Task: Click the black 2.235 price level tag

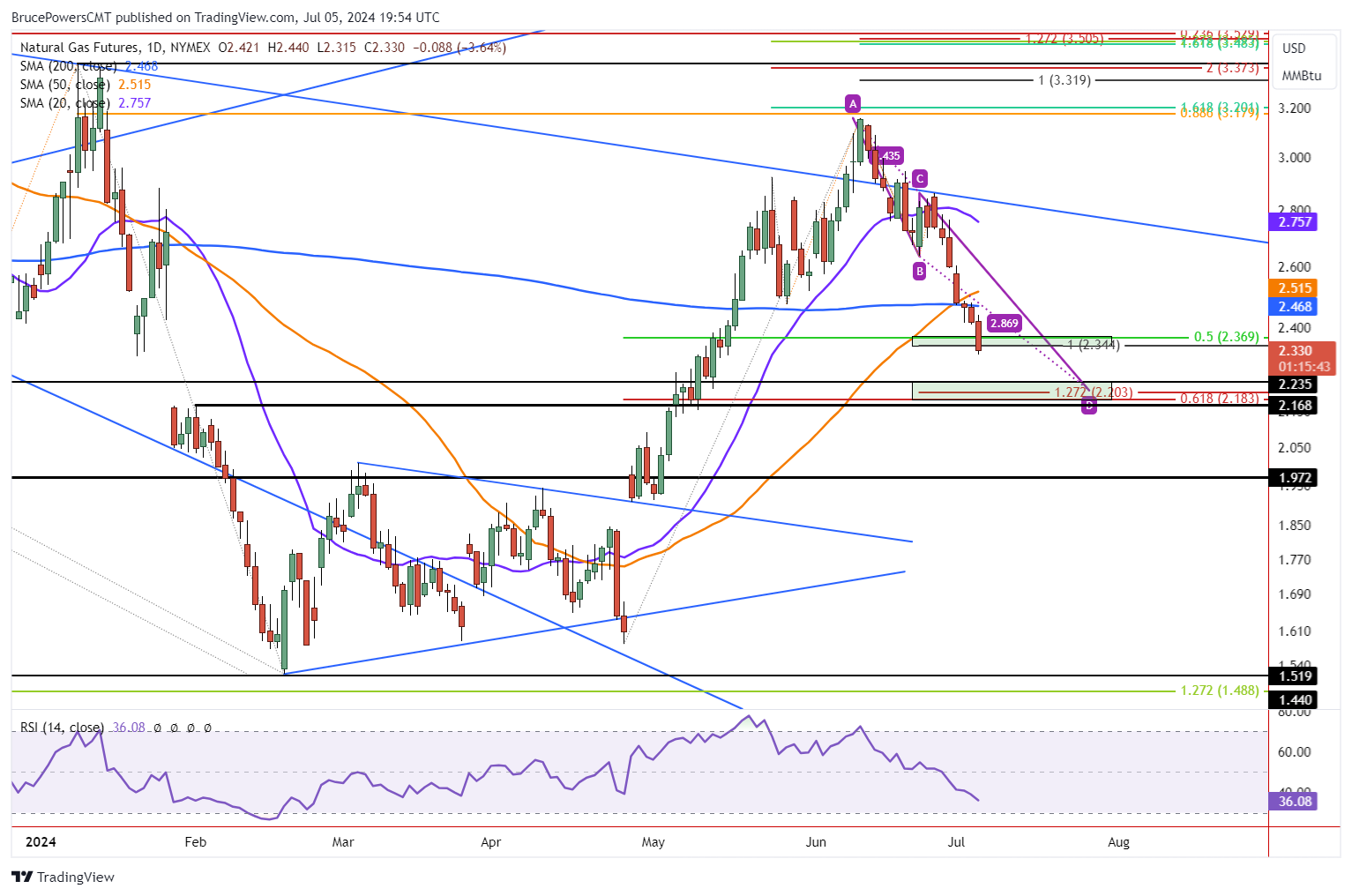Action: point(1295,385)
